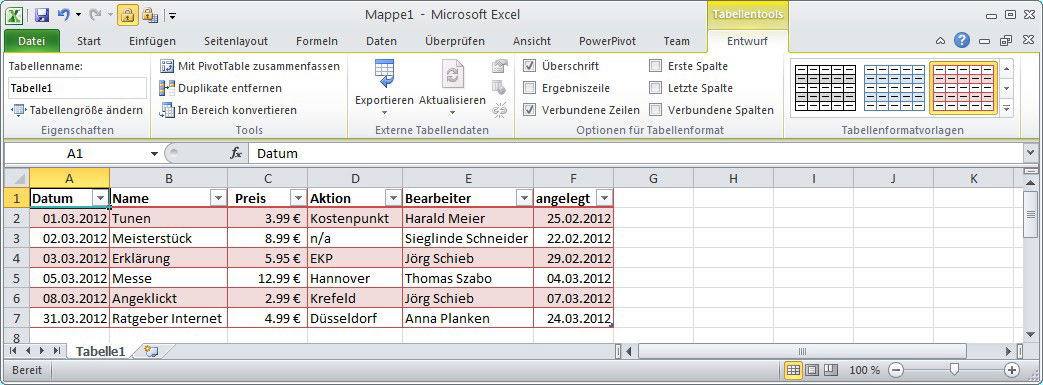This screenshot has width=1043, height=385.
Task: Select Tabelle1 sheet tab
Action: pos(100,351)
